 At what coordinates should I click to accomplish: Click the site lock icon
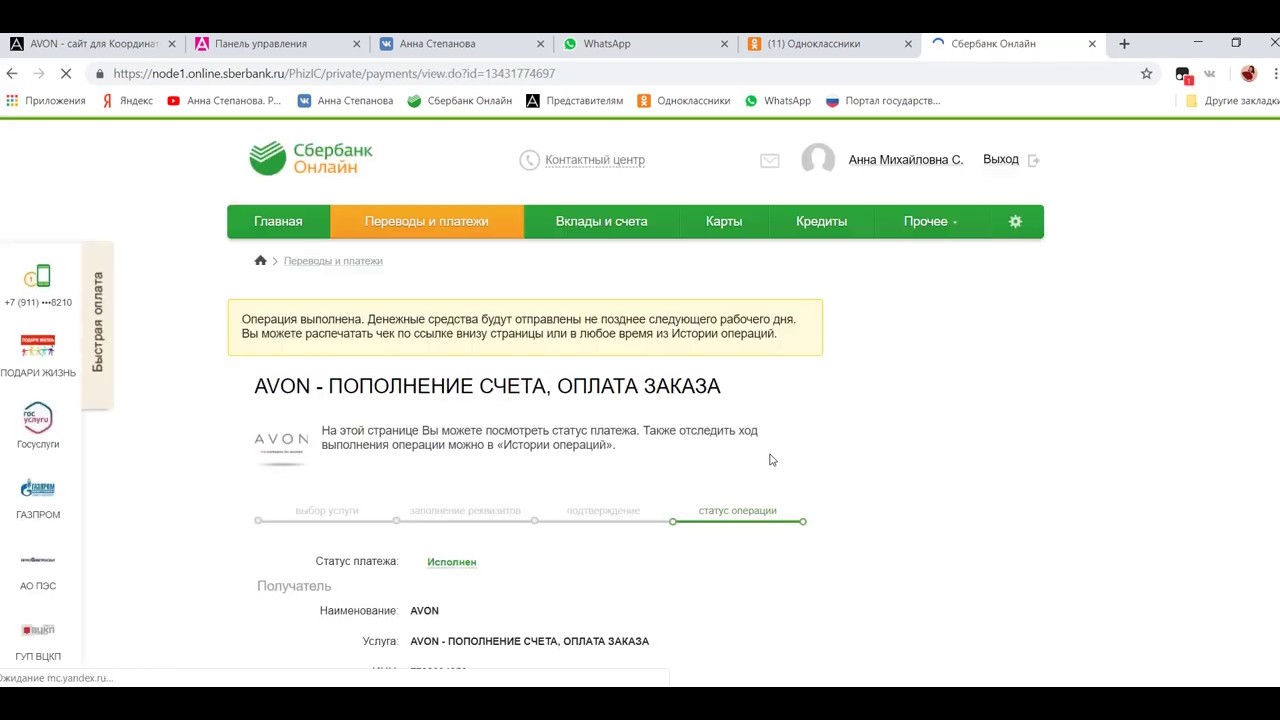[99, 74]
